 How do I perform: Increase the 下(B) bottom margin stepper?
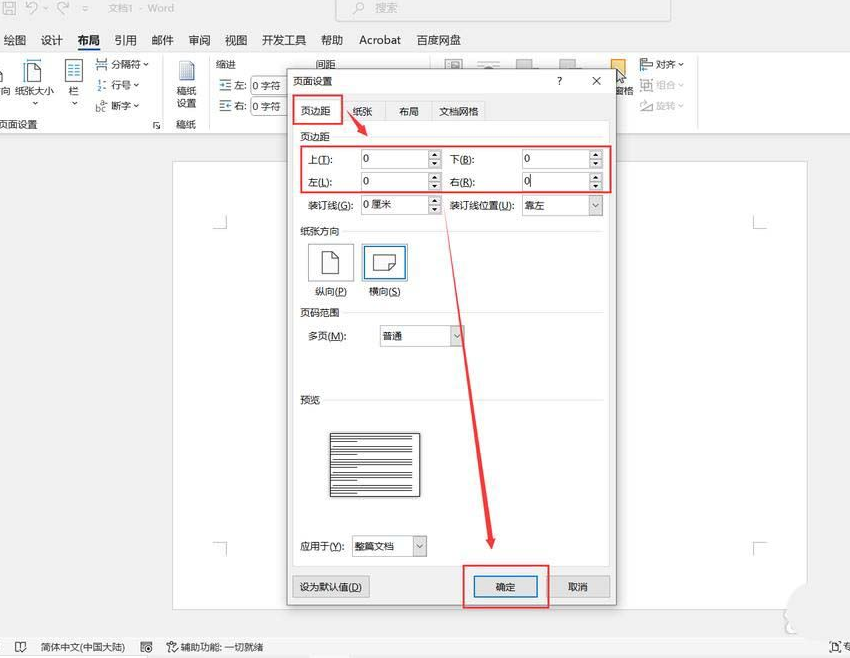click(x=595, y=154)
